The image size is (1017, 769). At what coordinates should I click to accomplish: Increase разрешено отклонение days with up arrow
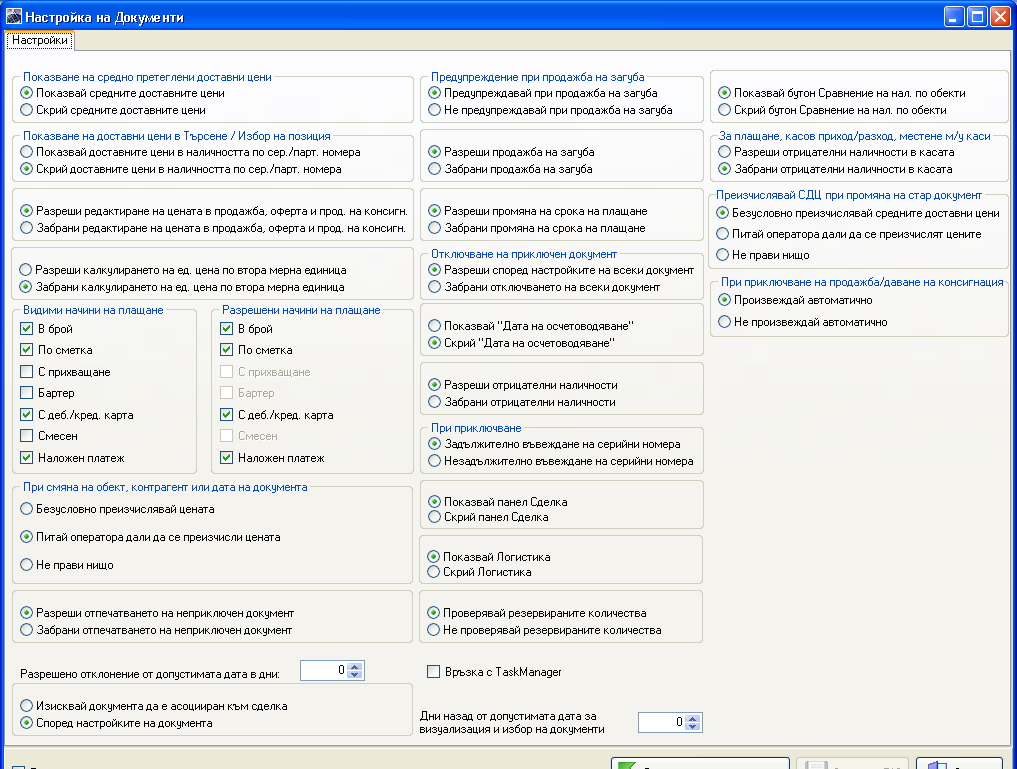coord(355,666)
